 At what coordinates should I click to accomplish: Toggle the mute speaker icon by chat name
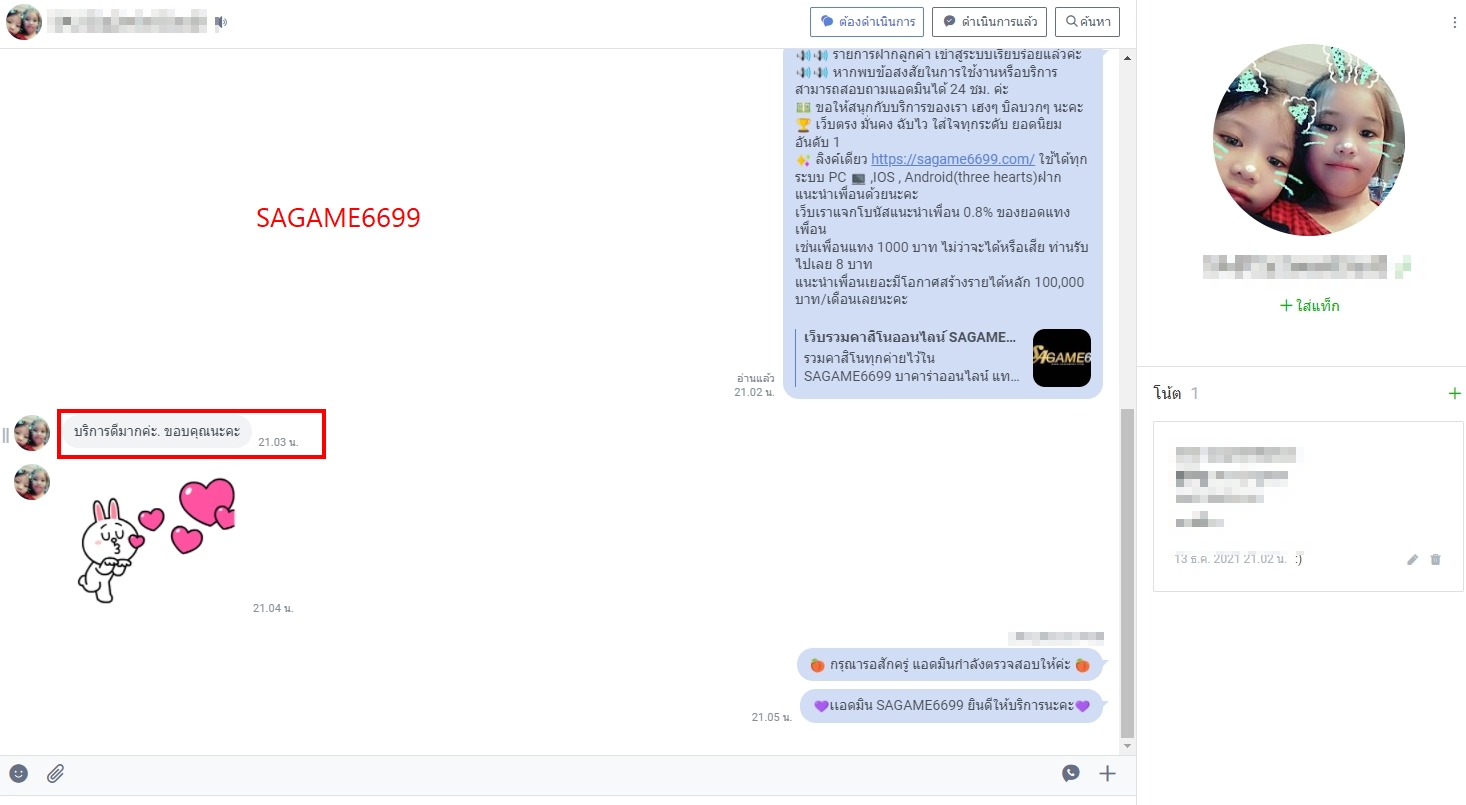click(x=221, y=22)
